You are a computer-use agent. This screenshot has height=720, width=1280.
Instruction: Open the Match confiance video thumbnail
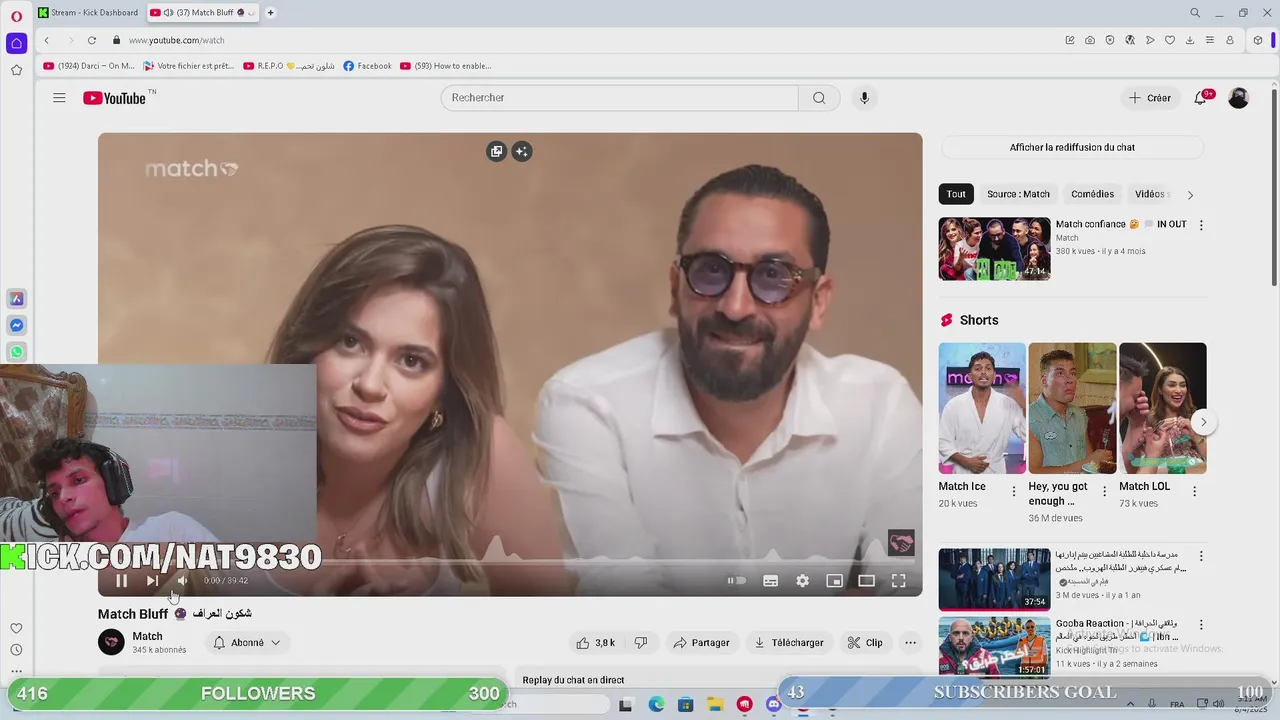point(994,249)
